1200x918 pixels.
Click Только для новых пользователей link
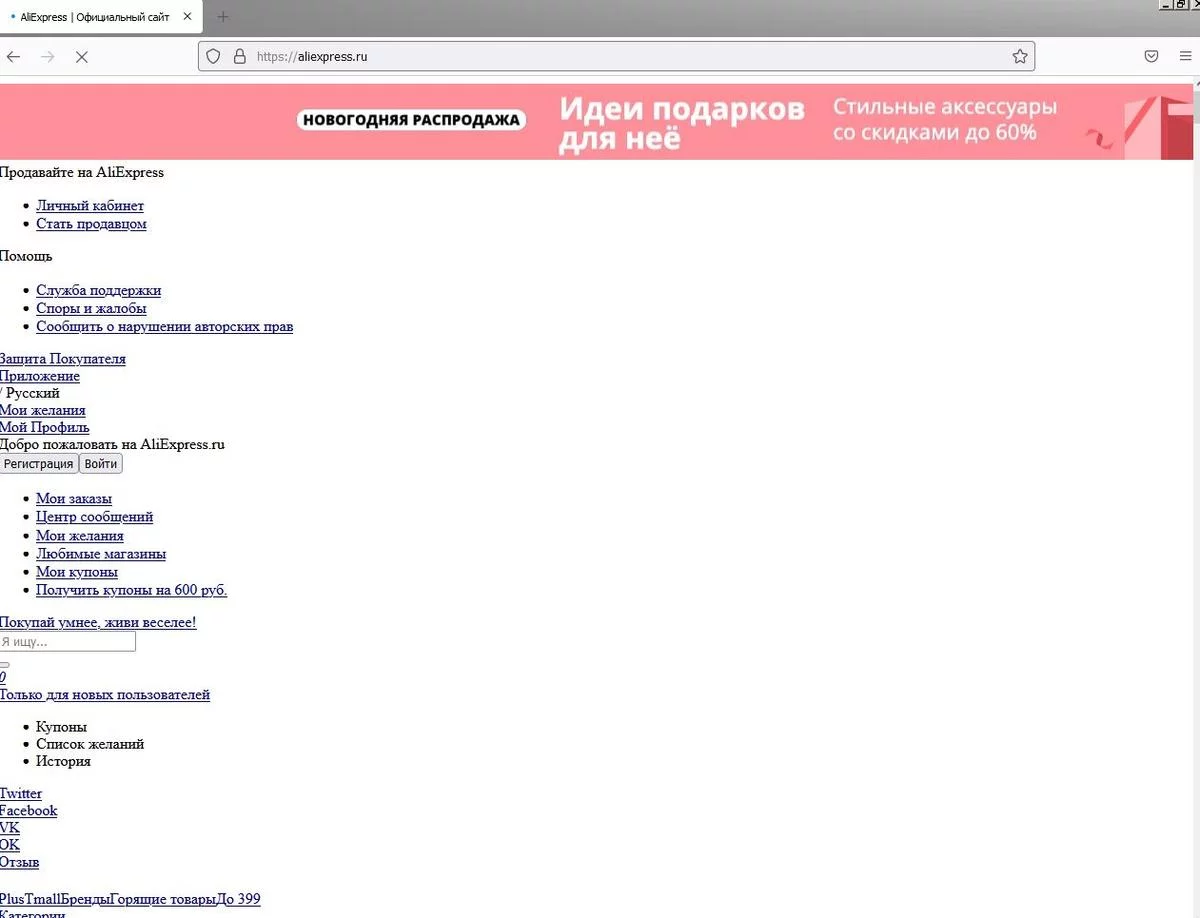[x=105, y=695]
